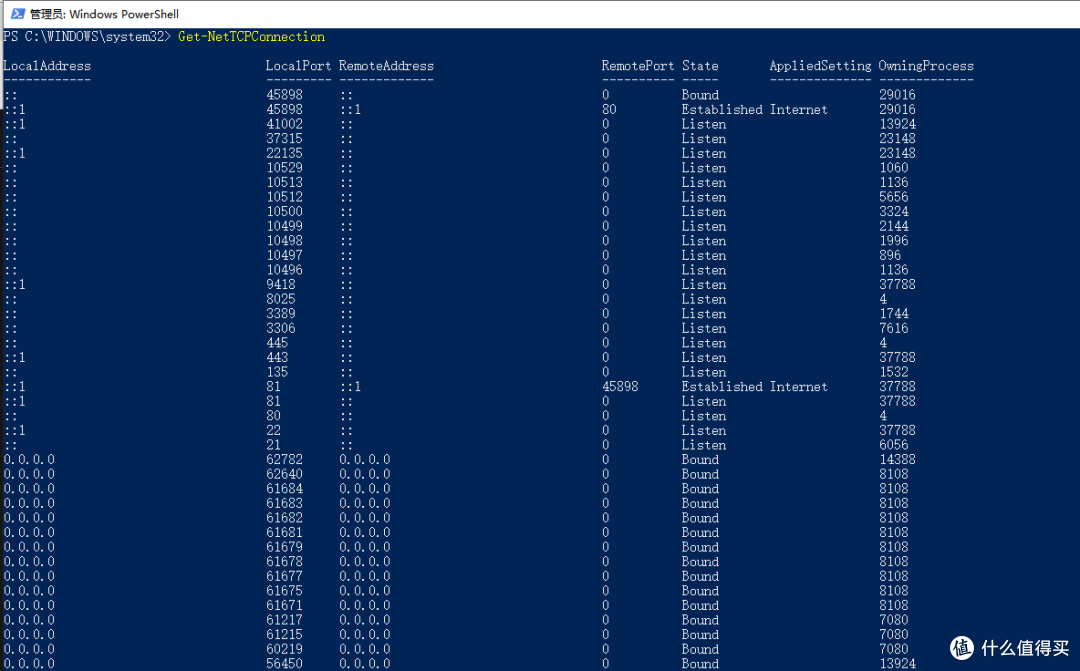Select local port value 22
The image size is (1080, 671).
(x=273, y=430)
